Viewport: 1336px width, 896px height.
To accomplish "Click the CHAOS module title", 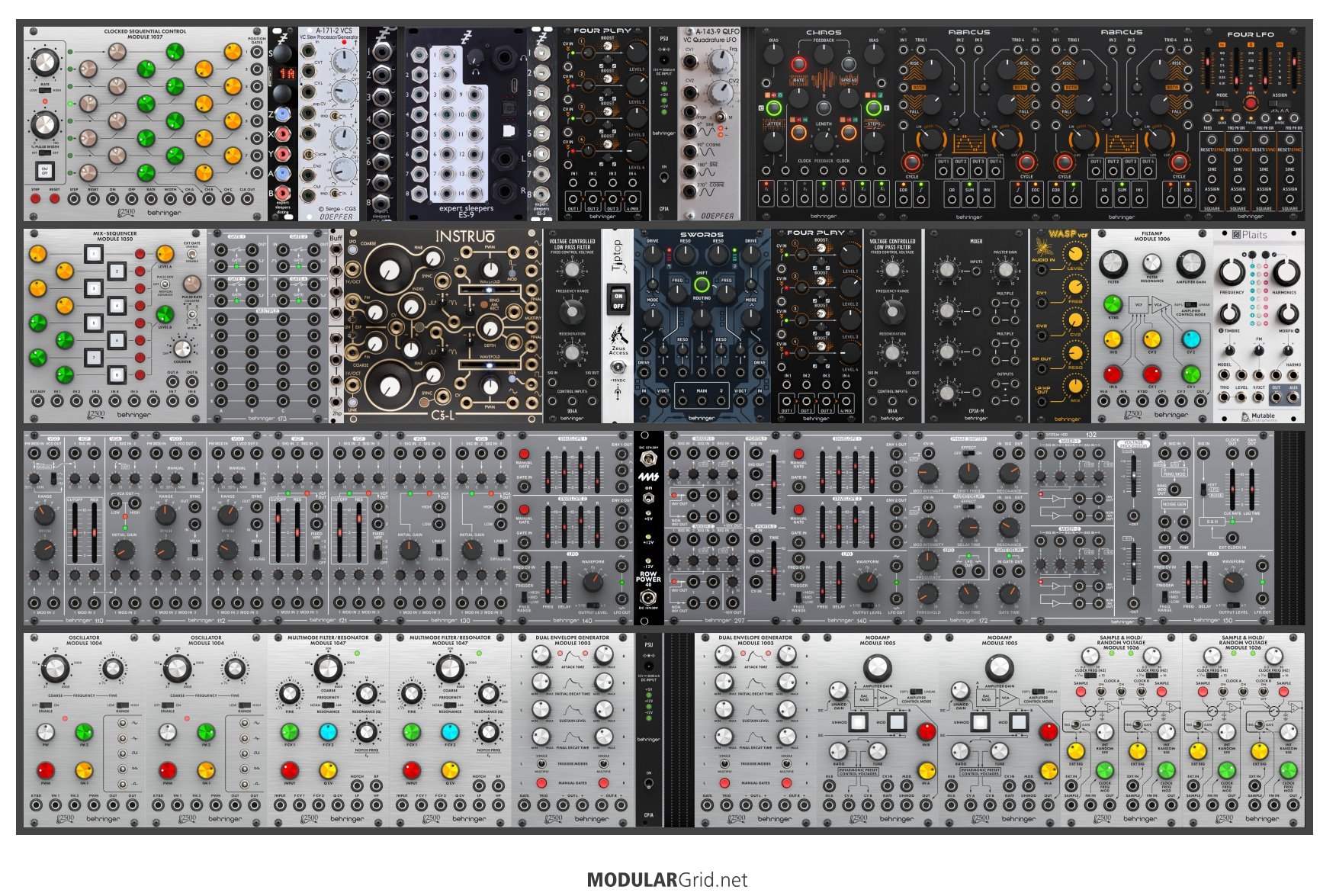I will (824, 33).
